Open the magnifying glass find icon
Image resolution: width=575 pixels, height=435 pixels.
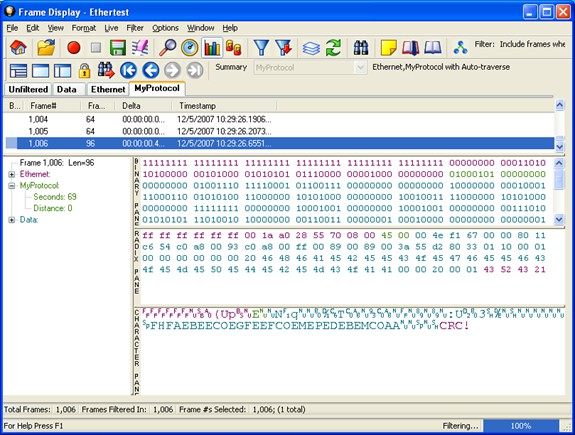pos(168,48)
